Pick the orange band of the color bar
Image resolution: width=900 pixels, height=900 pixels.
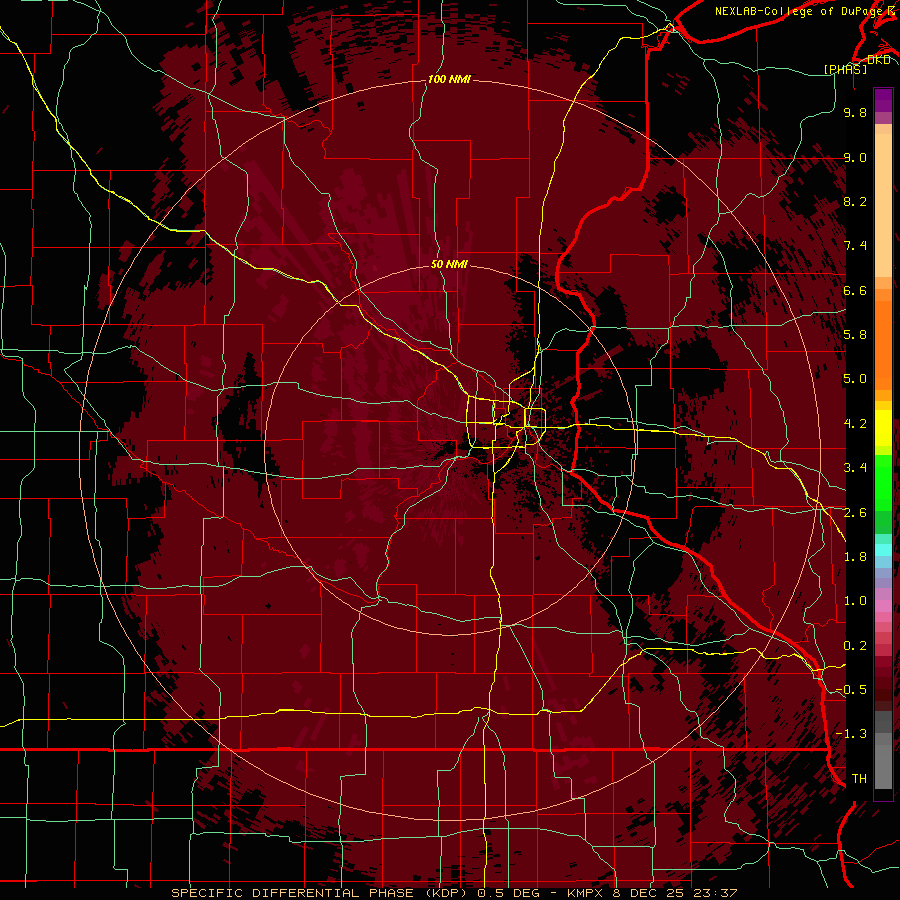[883, 344]
